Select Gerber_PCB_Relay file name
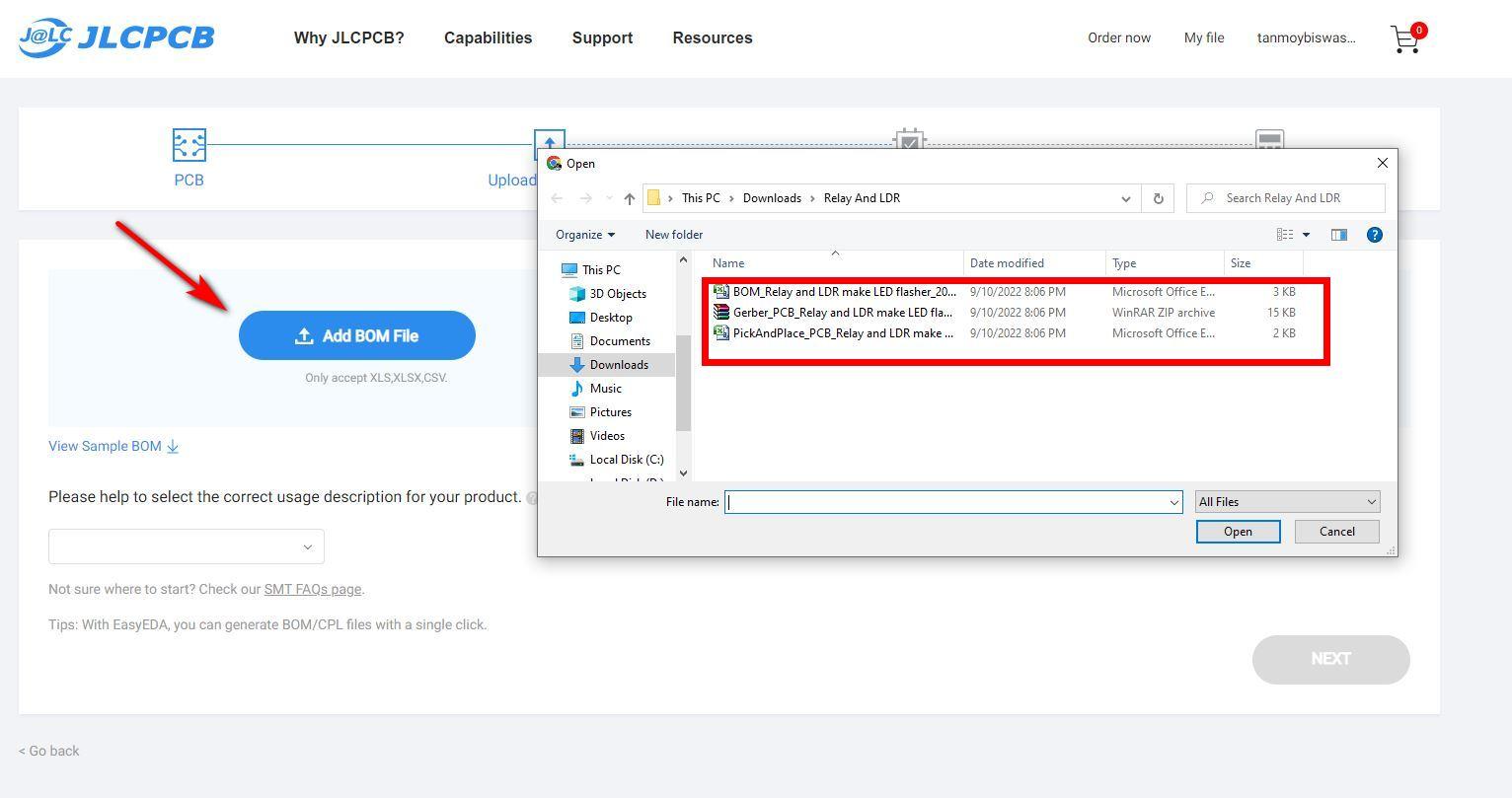Viewport: 1512px width, 798px height. pyautogui.click(x=843, y=313)
